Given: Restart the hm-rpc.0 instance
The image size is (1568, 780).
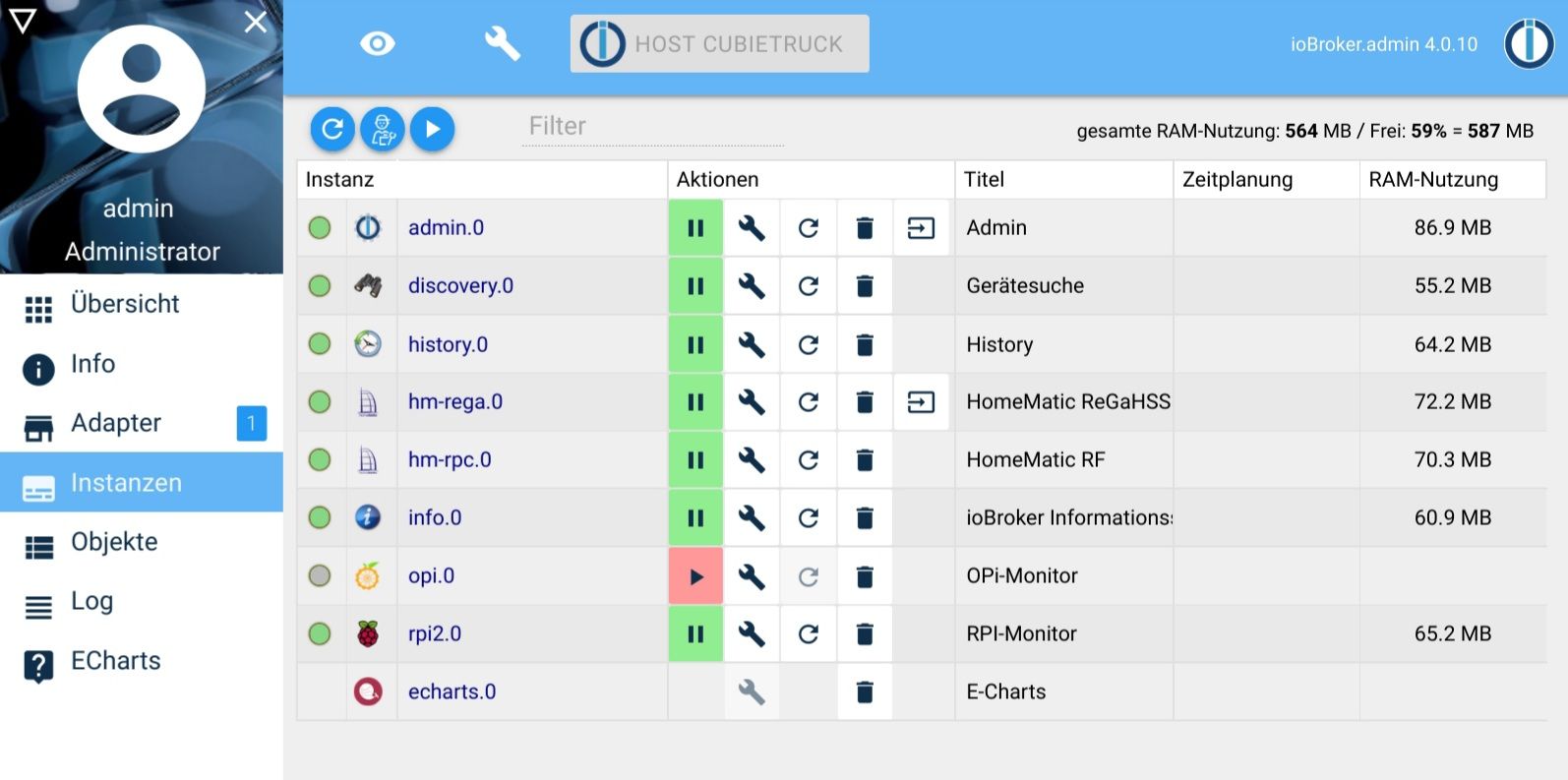Looking at the screenshot, I should click(x=809, y=460).
